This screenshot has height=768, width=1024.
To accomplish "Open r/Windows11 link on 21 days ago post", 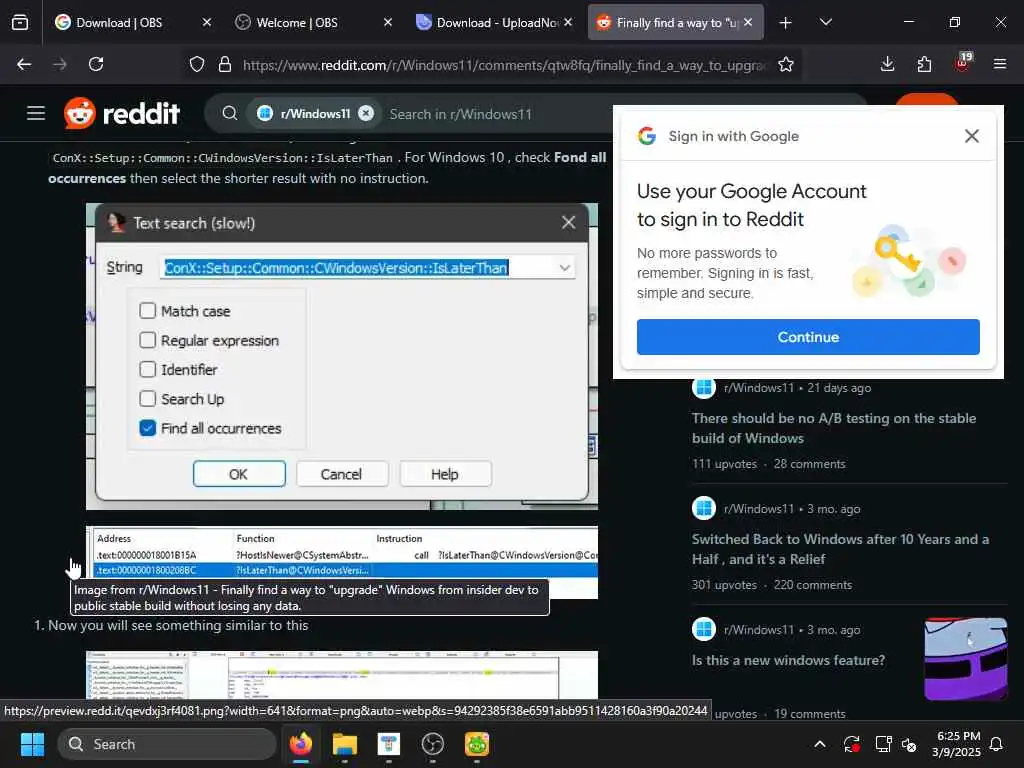I will [x=759, y=387].
